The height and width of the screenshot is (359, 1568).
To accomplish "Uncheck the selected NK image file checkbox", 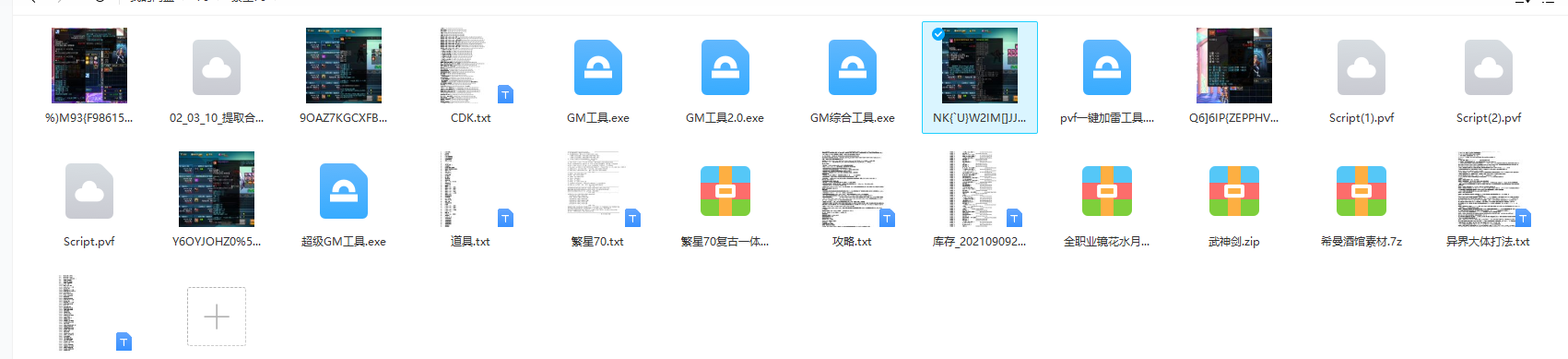I will coord(937,34).
